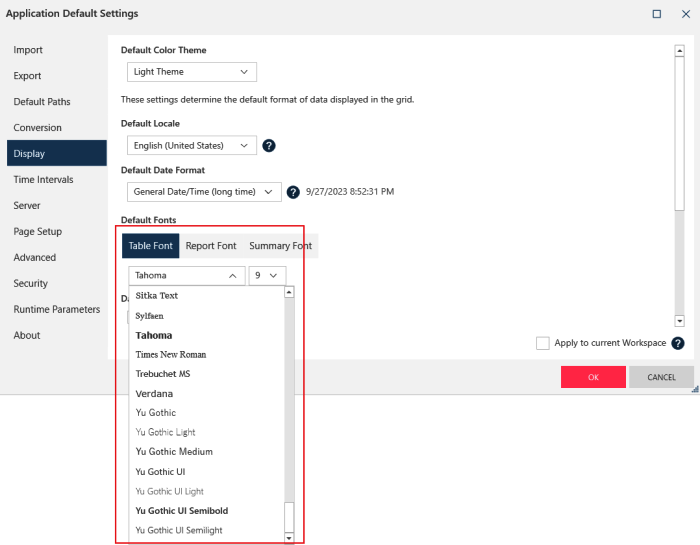
Task: Open the Advanced settings section
Action: 57,257
